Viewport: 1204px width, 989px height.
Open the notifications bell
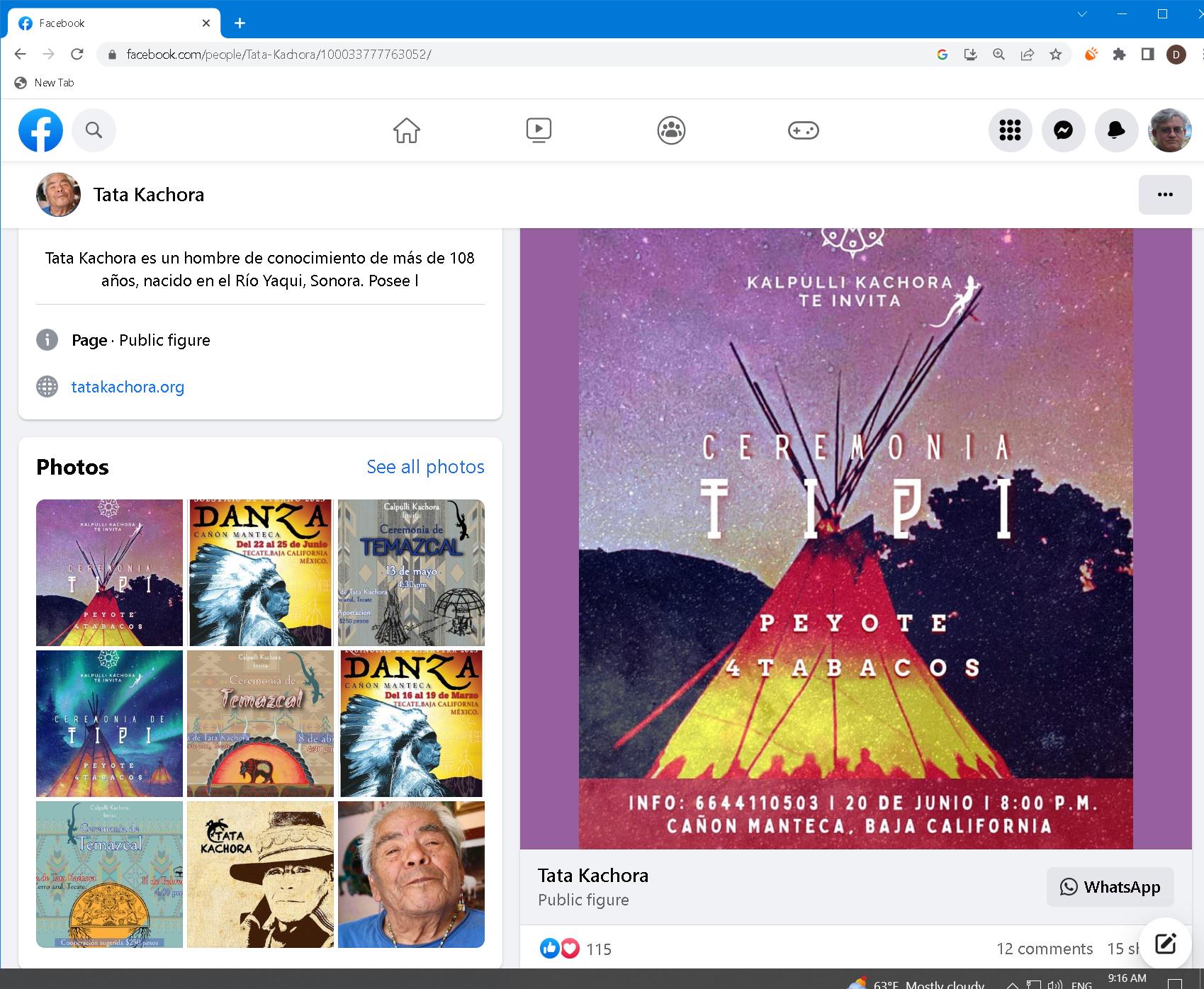[x=1116, y=130]
